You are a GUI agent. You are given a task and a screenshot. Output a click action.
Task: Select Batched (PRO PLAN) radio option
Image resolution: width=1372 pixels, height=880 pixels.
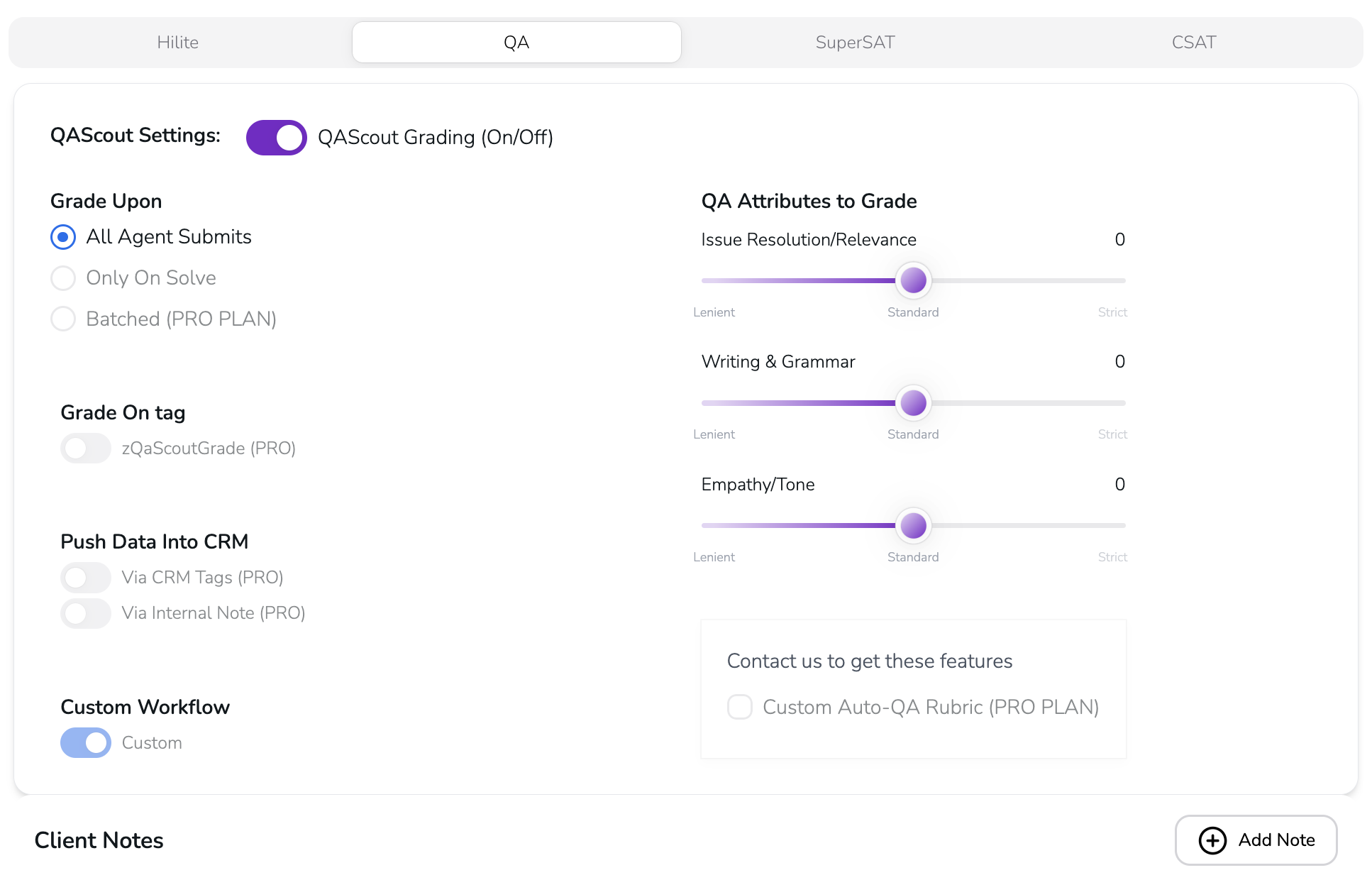[63, 319]
